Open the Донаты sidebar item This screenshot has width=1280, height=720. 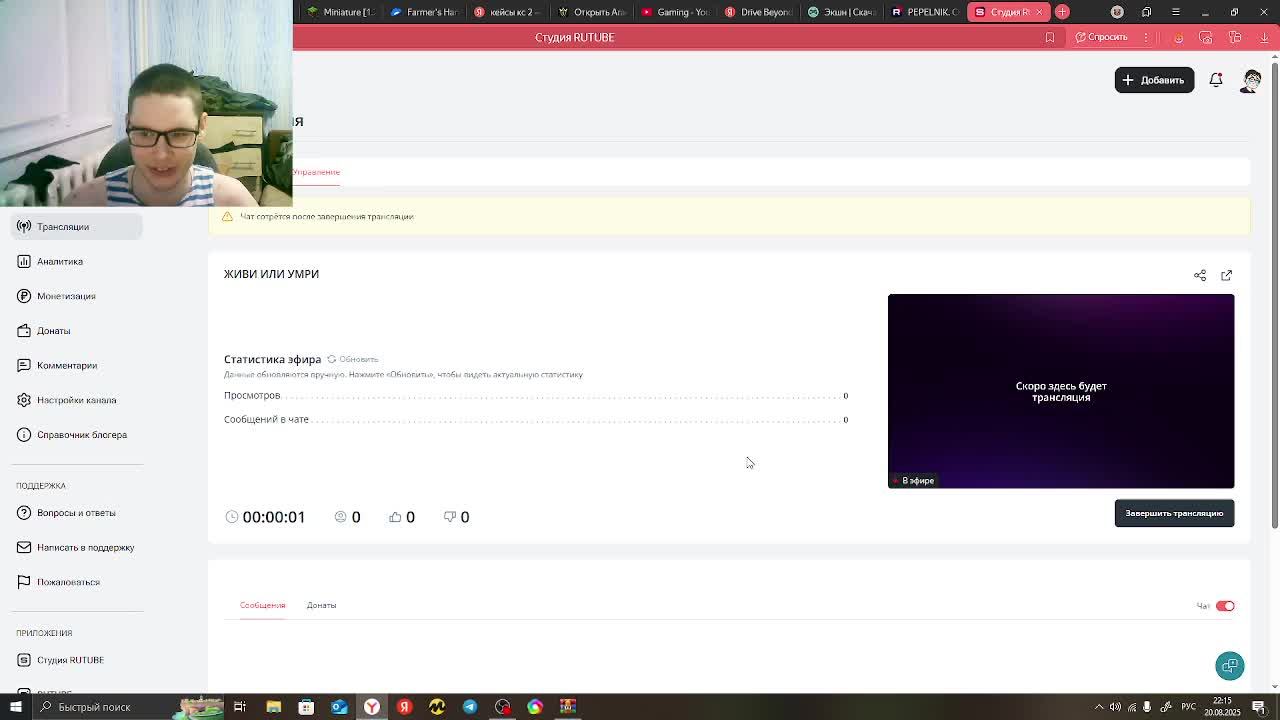pyautogui.click(x=53, y=331)
